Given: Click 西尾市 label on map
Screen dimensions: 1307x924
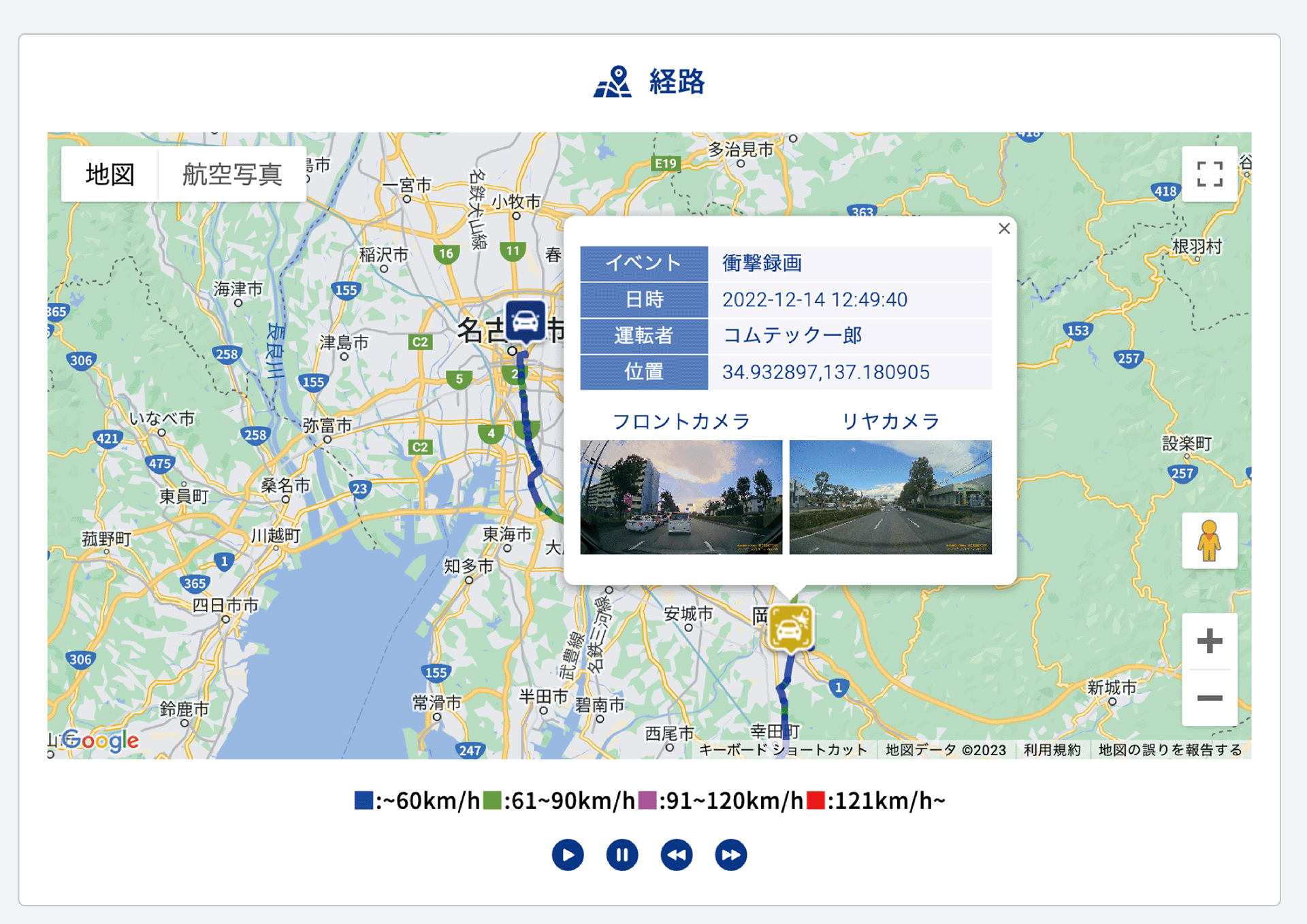Looking at the screenshot, I should (670, 733).
